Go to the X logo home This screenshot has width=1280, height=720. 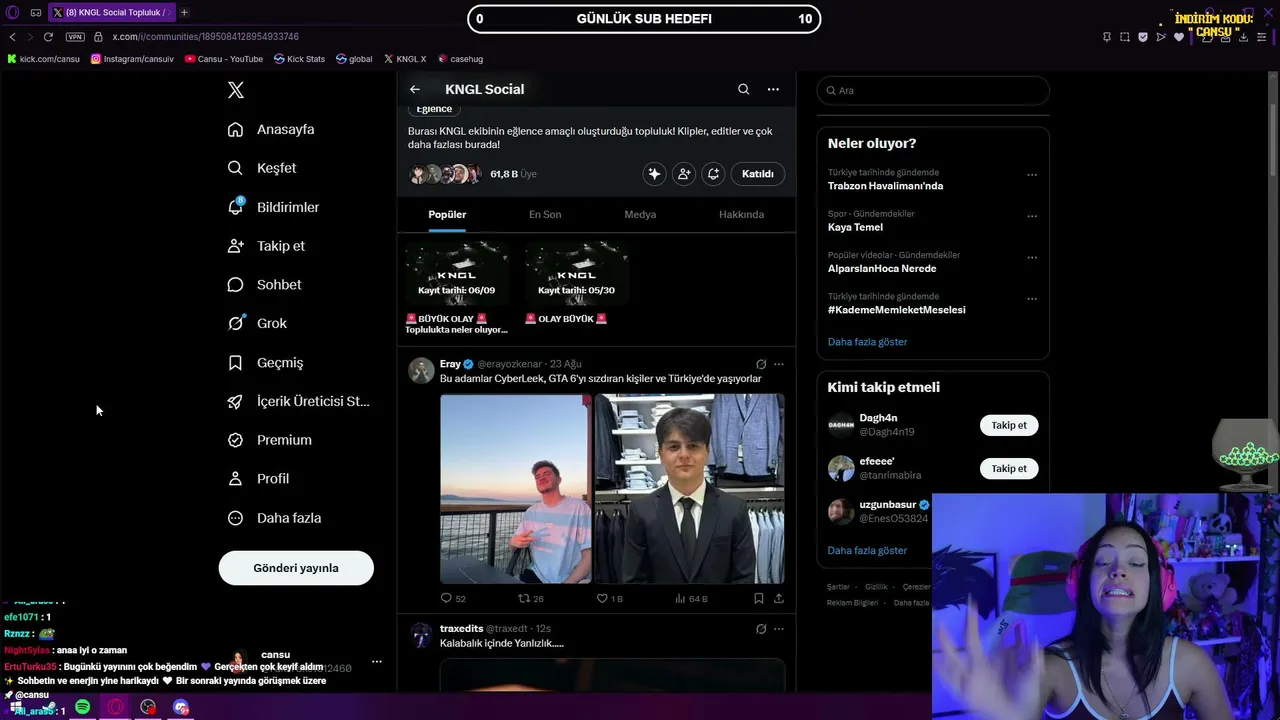point(236,90)
